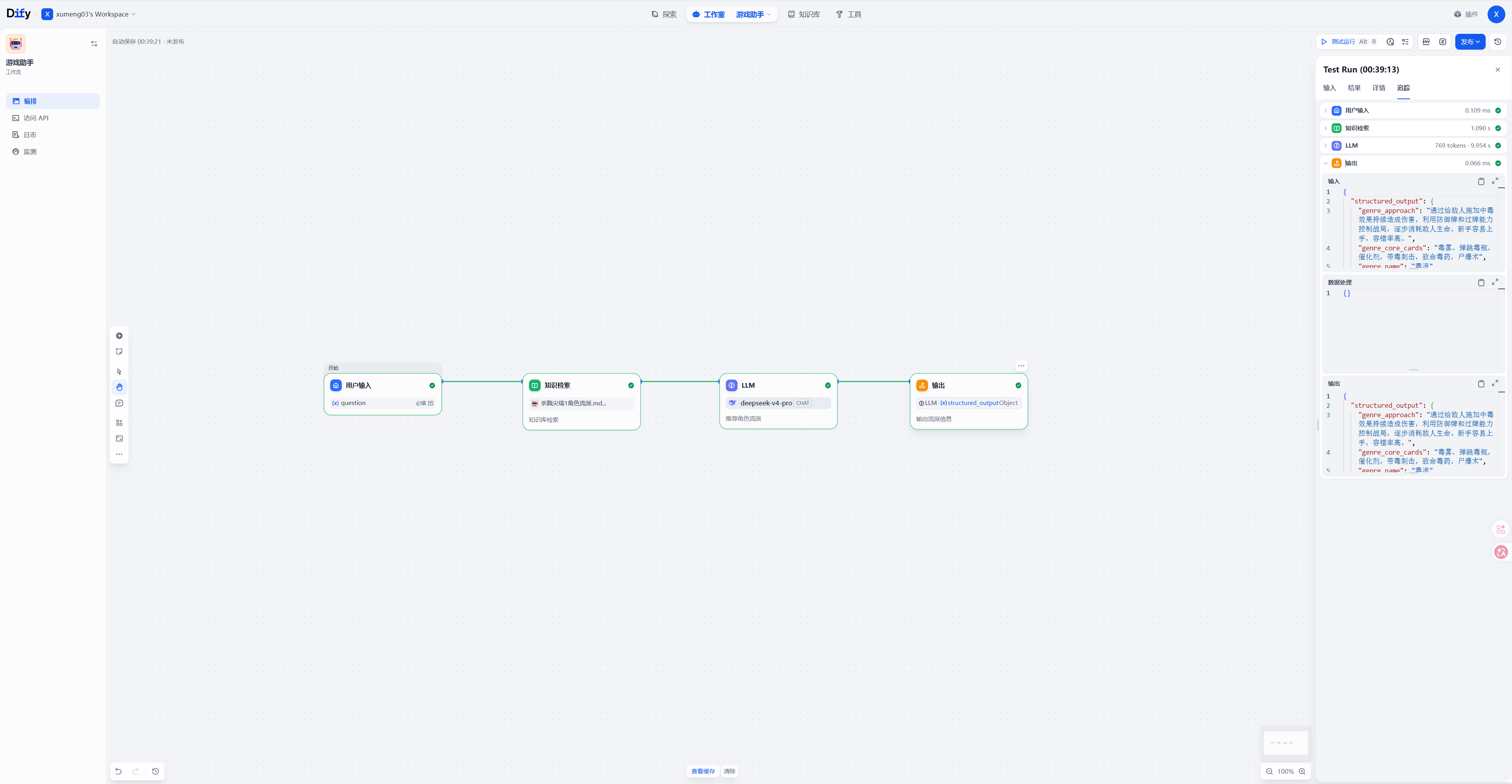
Task: Close the Test Run panel
Action: [1497, 70]
